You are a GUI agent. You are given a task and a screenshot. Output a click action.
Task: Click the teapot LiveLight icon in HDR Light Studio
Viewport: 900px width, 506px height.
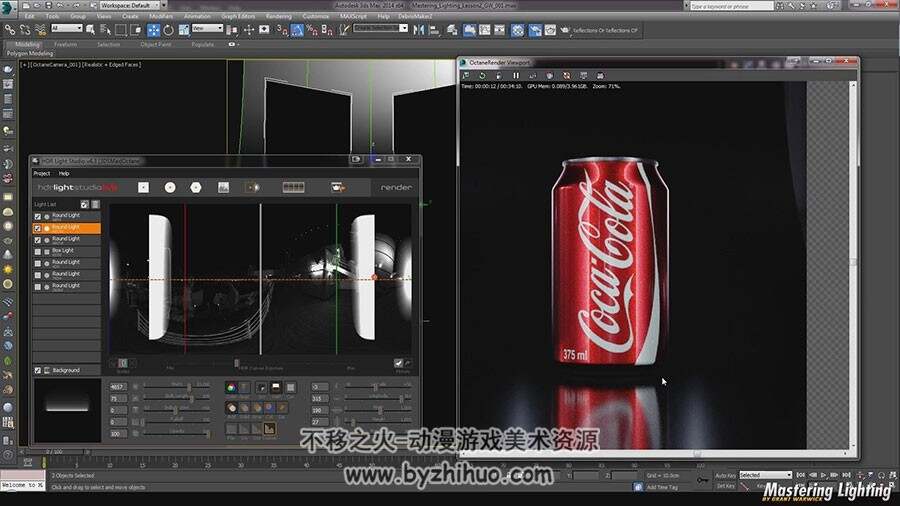point(338,188)
